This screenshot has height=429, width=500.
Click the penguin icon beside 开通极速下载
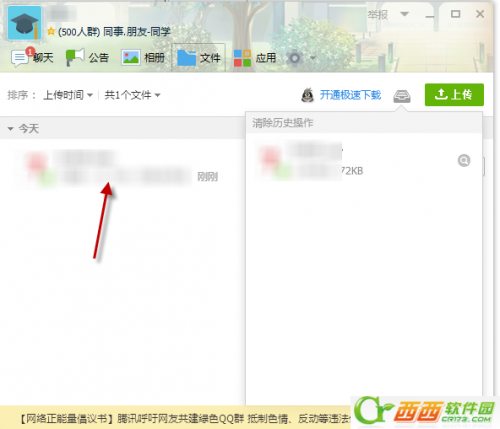307,95
